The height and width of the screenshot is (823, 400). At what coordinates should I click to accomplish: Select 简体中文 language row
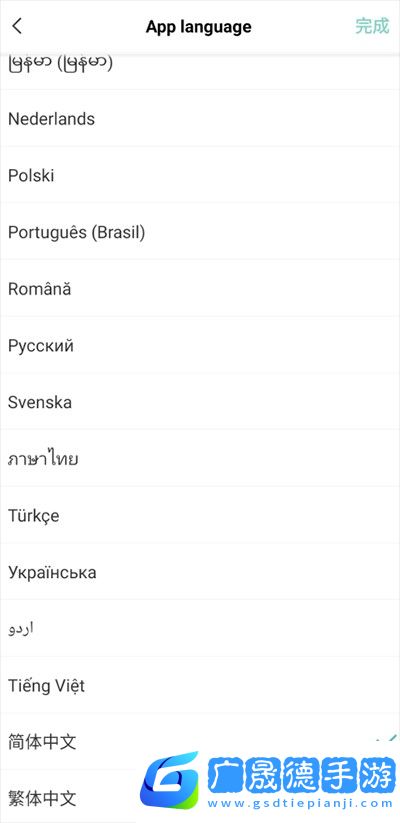[200, 742]
